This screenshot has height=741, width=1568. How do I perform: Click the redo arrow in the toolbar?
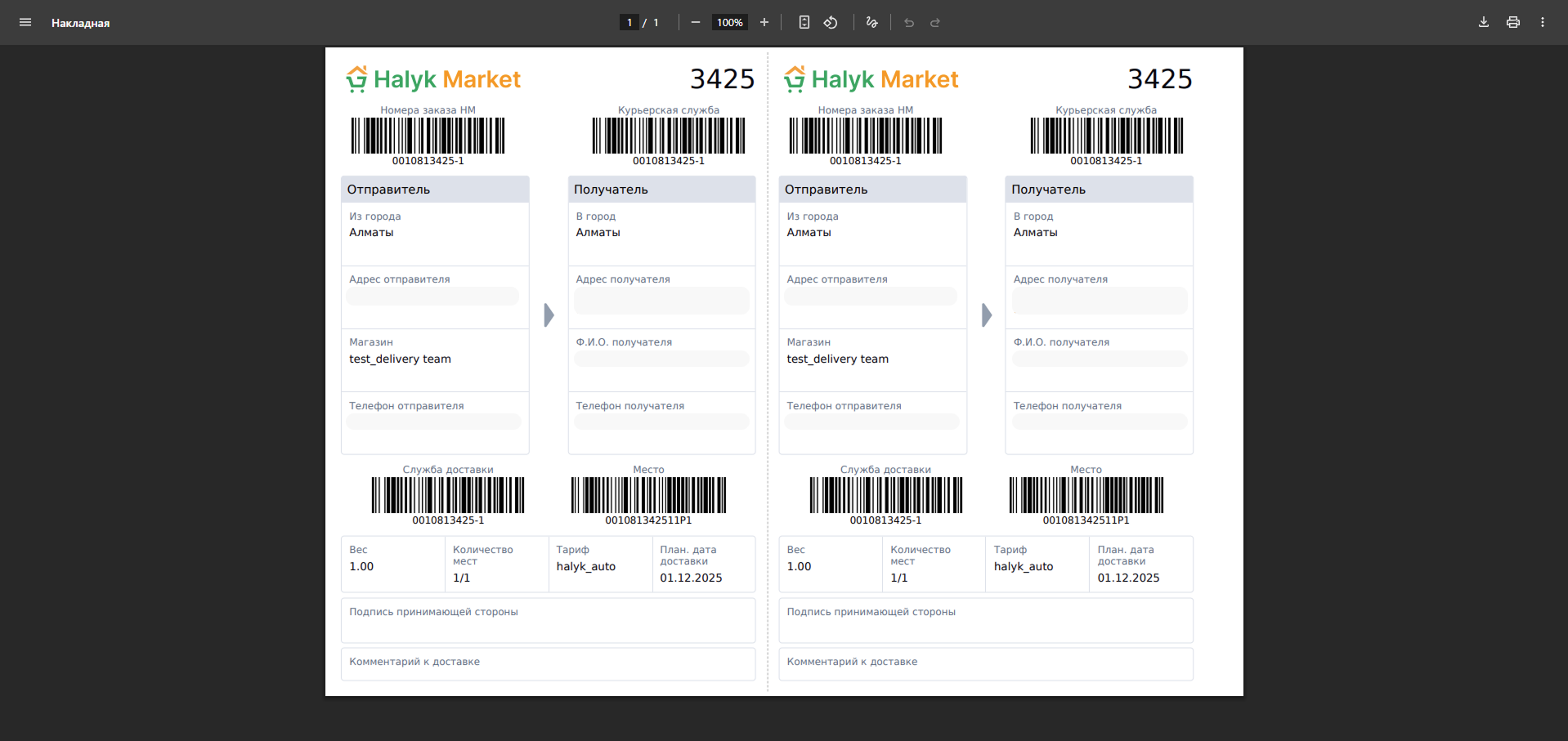(x=935, y=22)
